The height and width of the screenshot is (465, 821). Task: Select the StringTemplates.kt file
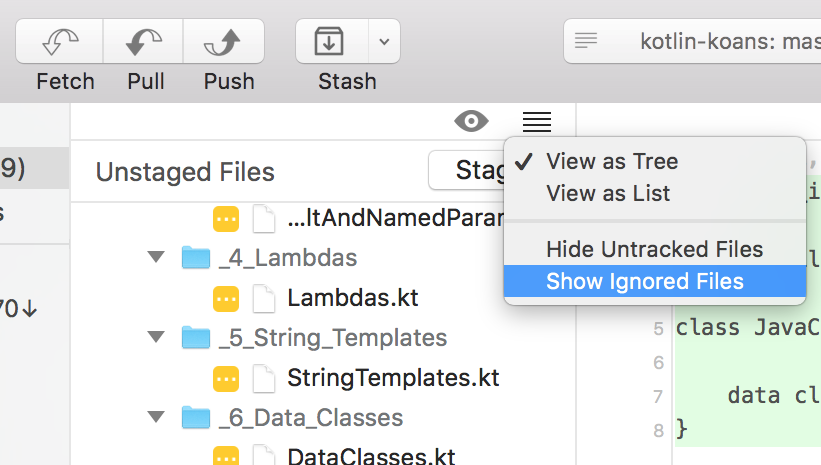[393, 378]
